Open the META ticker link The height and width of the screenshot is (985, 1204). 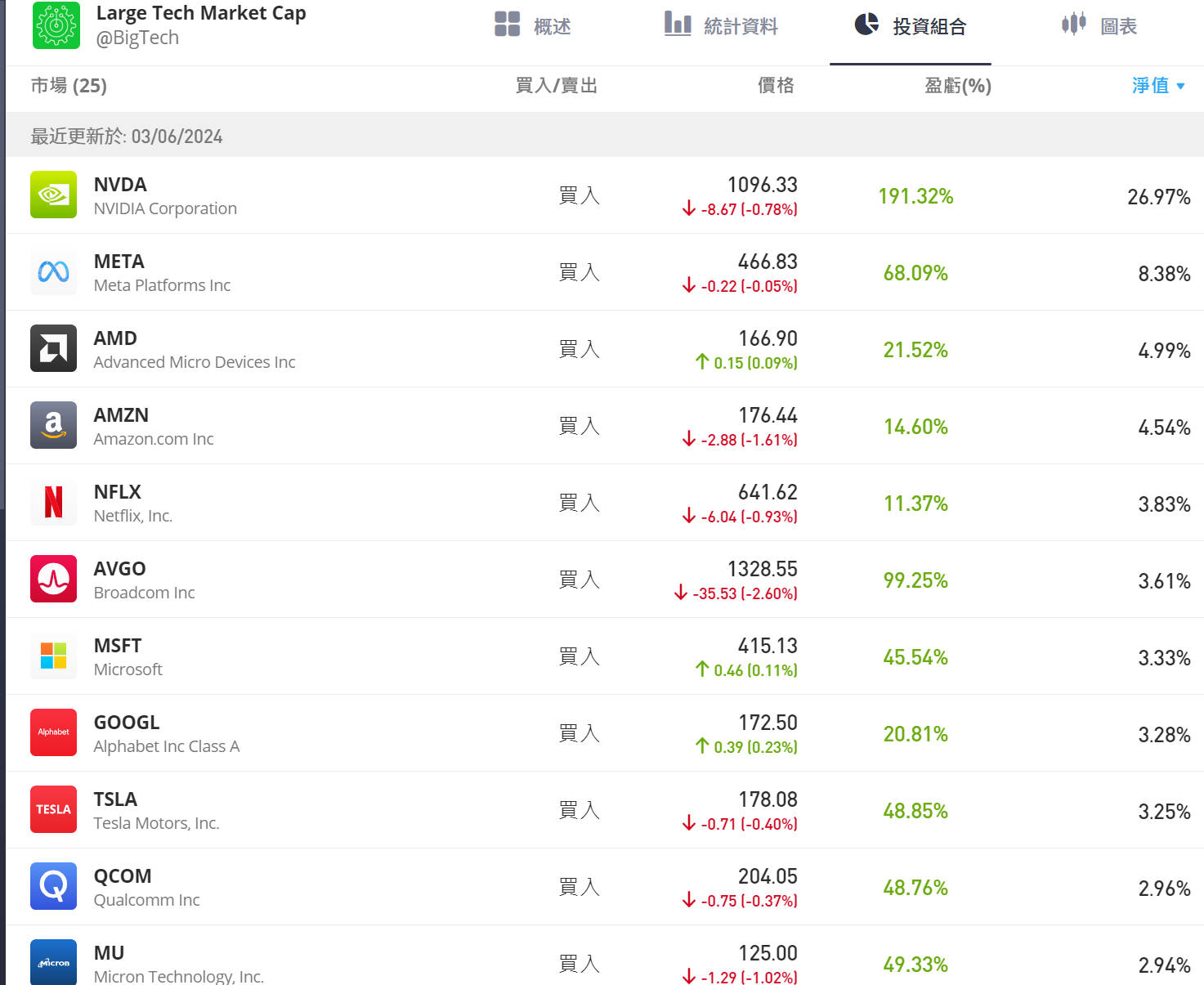point(119,262)
